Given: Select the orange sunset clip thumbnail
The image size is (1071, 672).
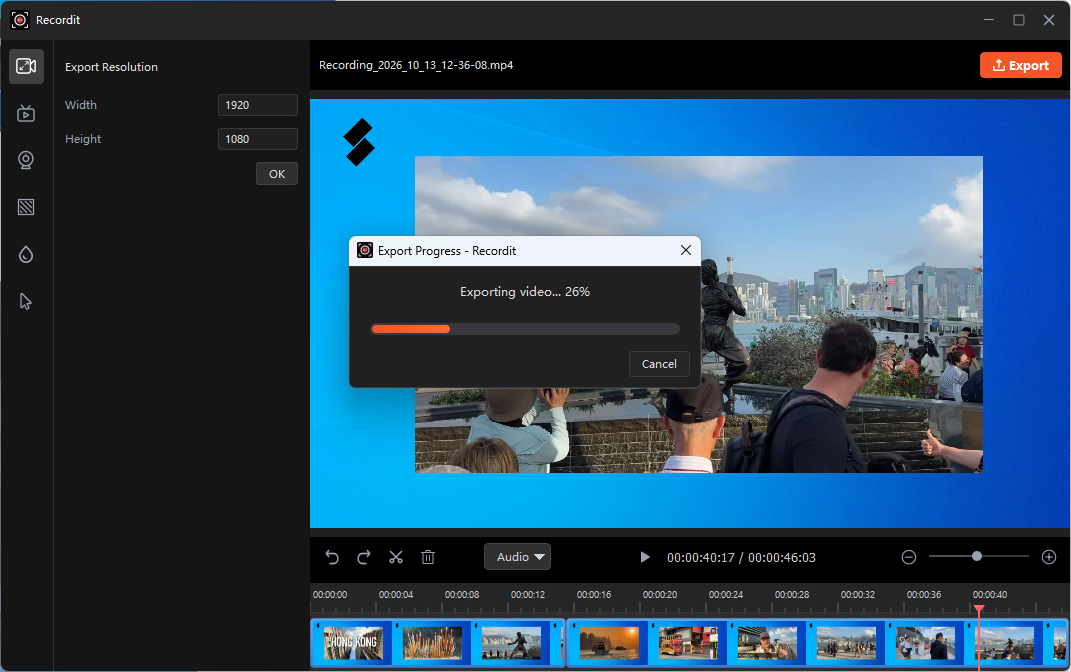Looking at the screenshot, I should pos(609,643).
